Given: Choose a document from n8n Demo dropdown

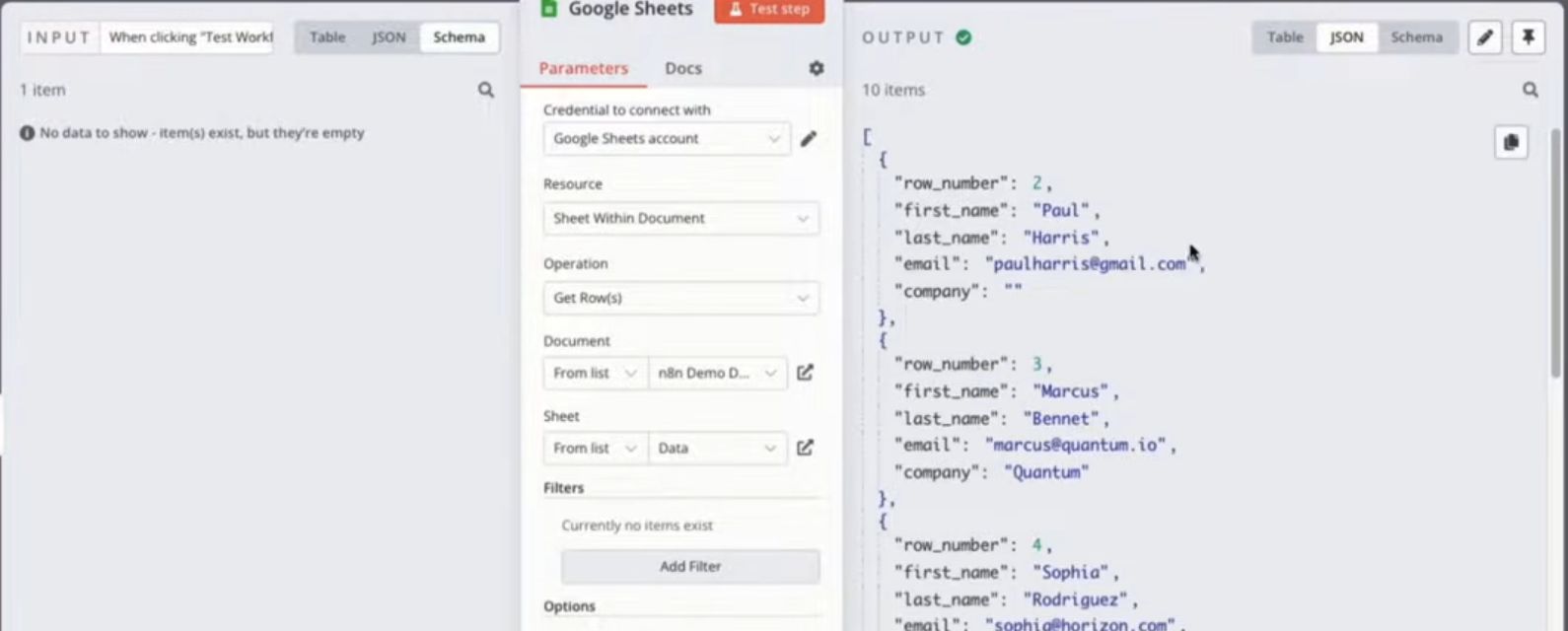Looking at the screenshot, I should click(x=718, y=373).
